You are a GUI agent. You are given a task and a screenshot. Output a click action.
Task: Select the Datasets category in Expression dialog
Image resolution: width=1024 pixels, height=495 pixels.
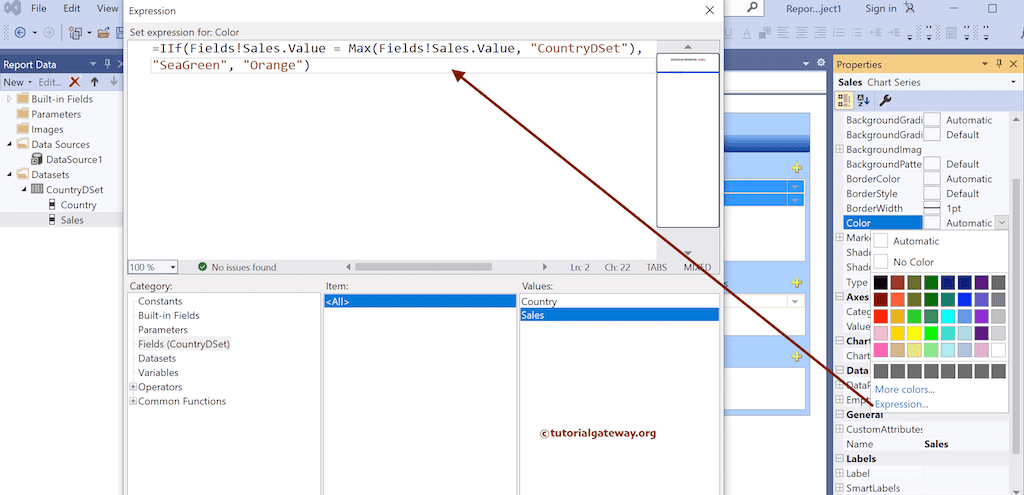(157, 359)
